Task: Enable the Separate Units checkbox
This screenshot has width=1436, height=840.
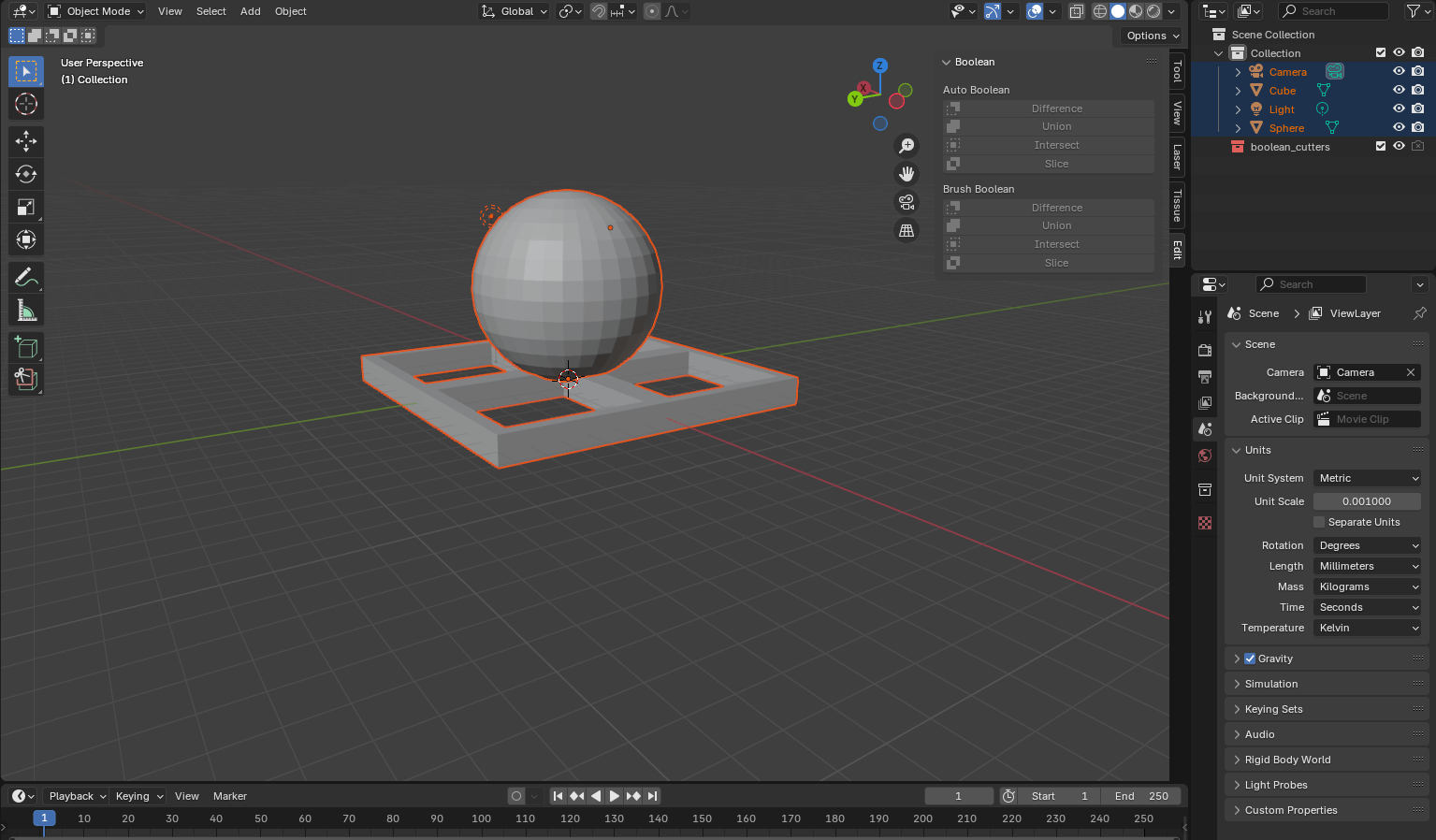Action: point(1319,522)
